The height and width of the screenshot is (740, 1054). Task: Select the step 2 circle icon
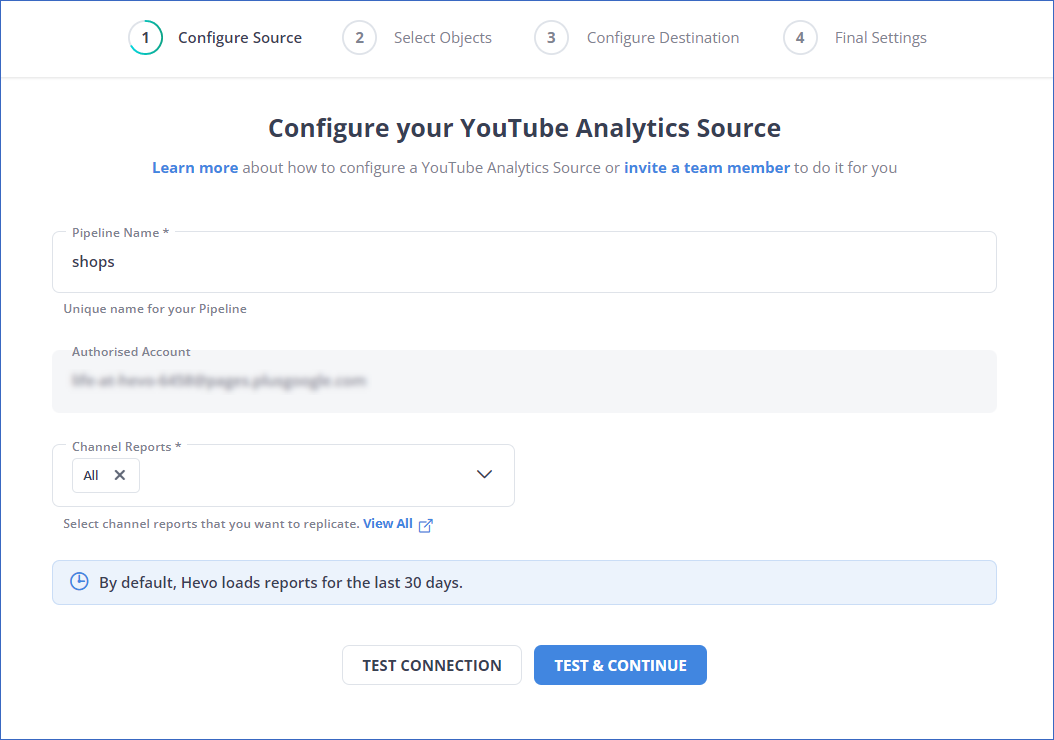[360, 38]
